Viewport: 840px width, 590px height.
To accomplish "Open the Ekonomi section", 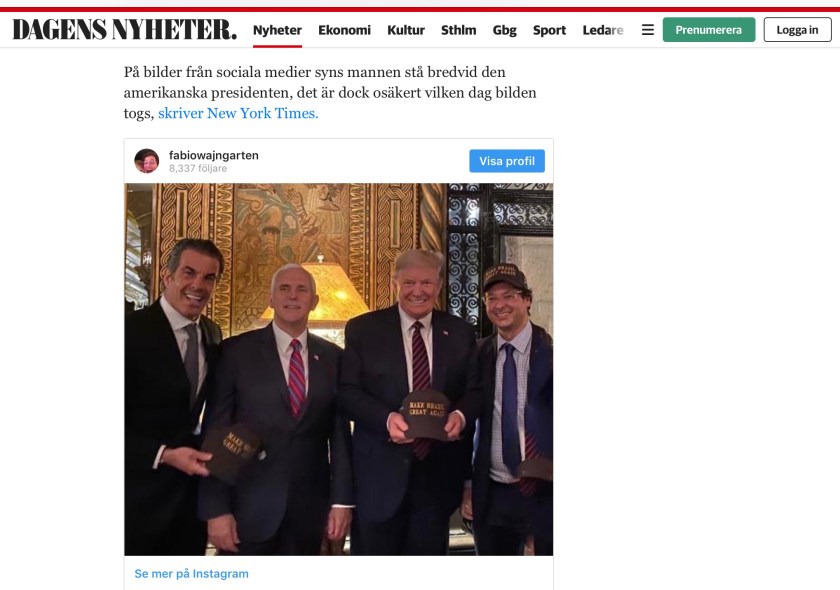I will (344, 30).
